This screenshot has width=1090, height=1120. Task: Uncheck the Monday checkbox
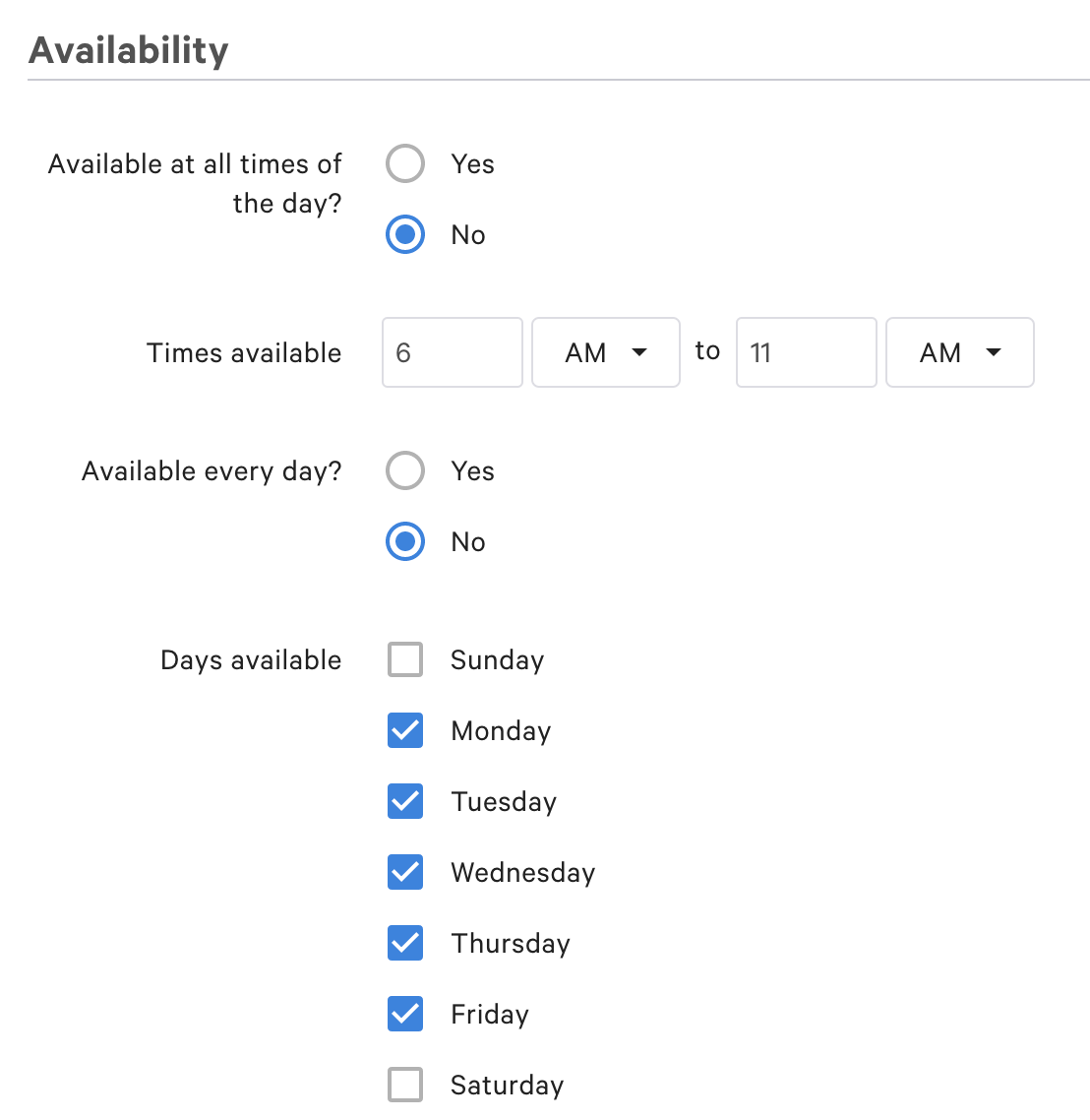coord(405,731)
